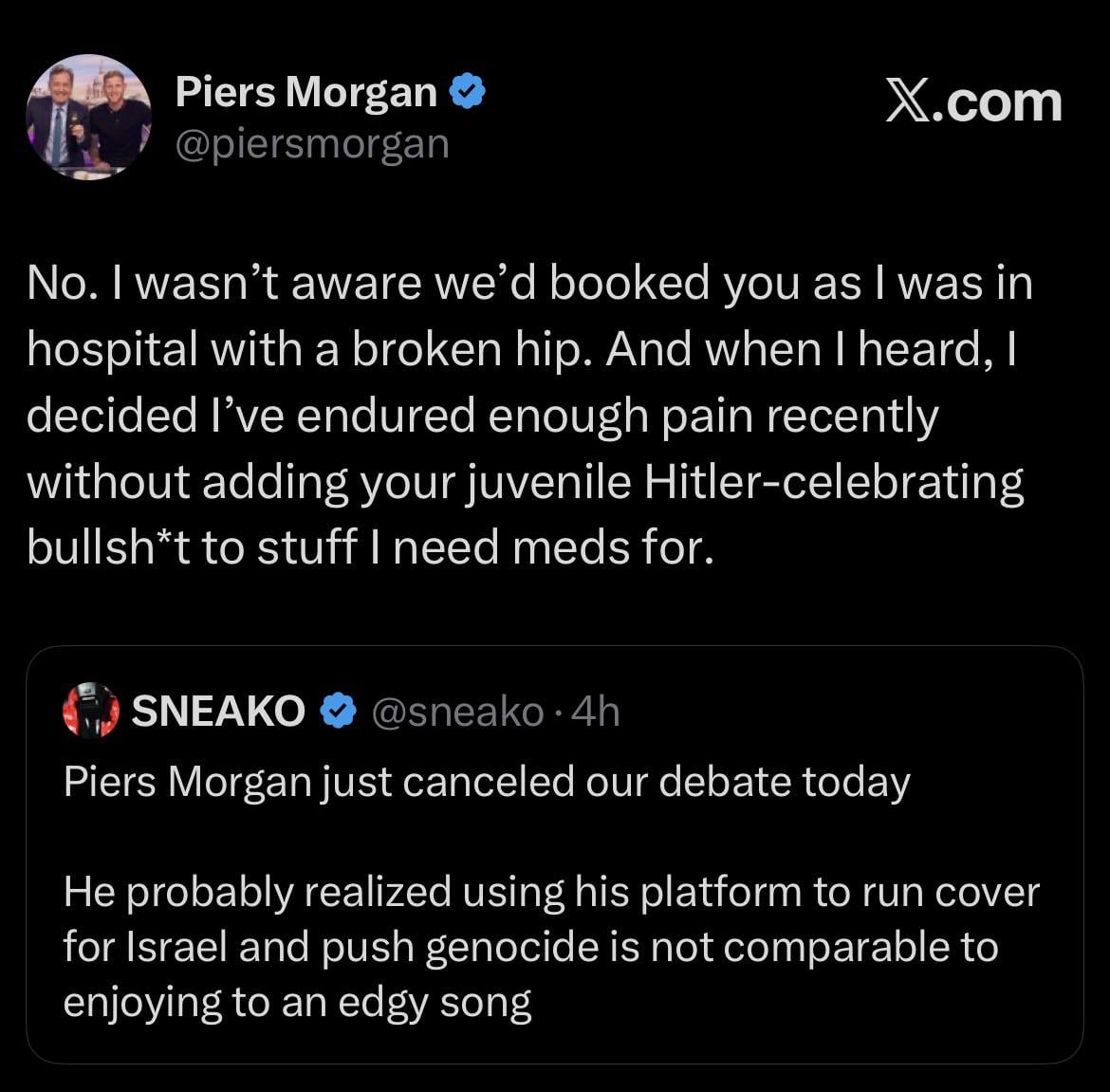Viewport: 1110px width, 1092px height.
Task: Click the Piers Morgan display name
Action: (305, 92)
